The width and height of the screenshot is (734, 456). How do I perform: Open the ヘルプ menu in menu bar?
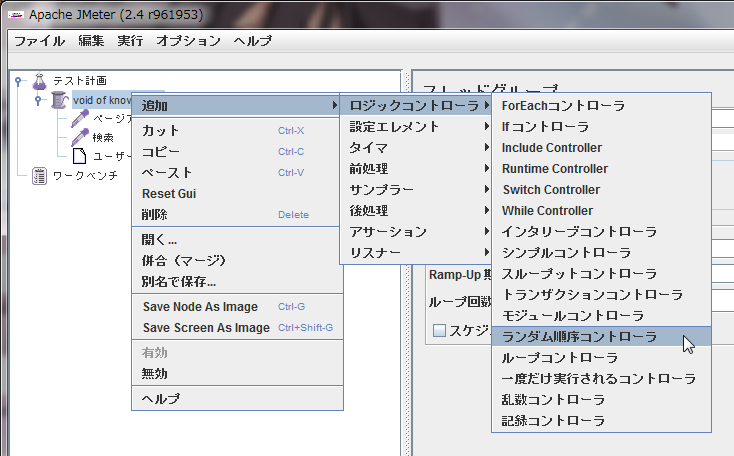pos(253,41)
